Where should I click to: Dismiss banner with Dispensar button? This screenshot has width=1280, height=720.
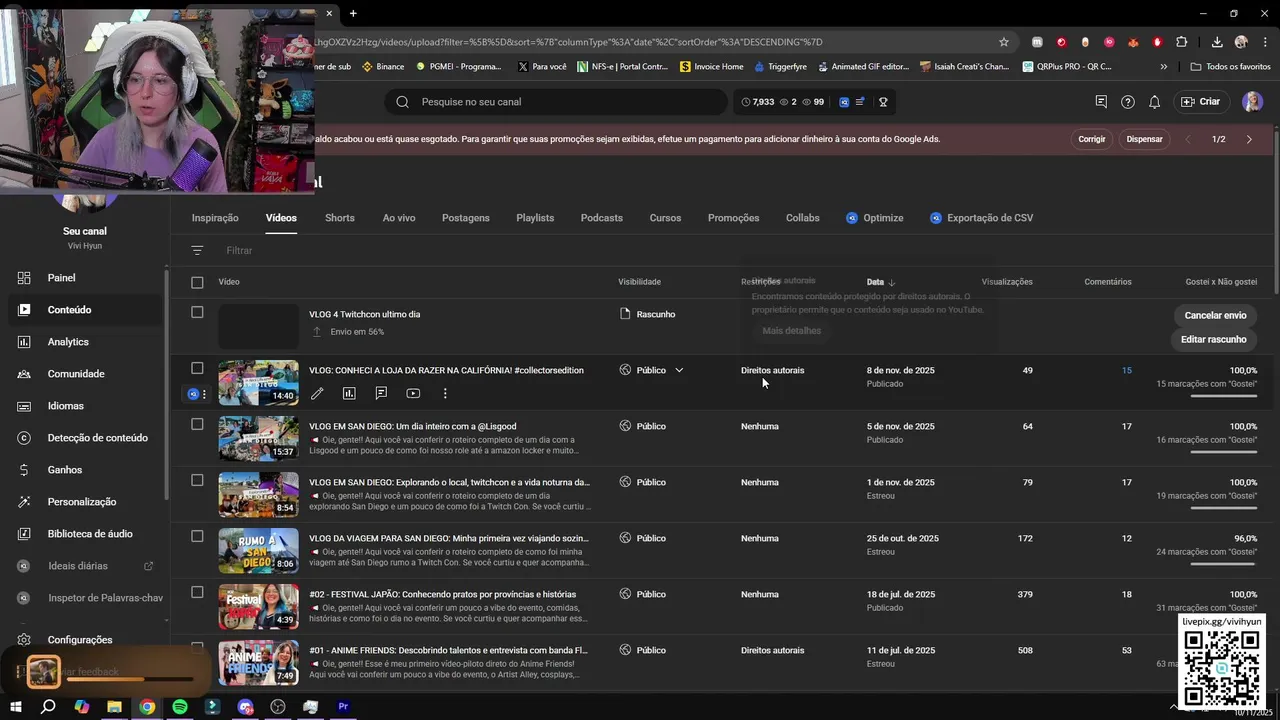click(x=1145, y=139)
